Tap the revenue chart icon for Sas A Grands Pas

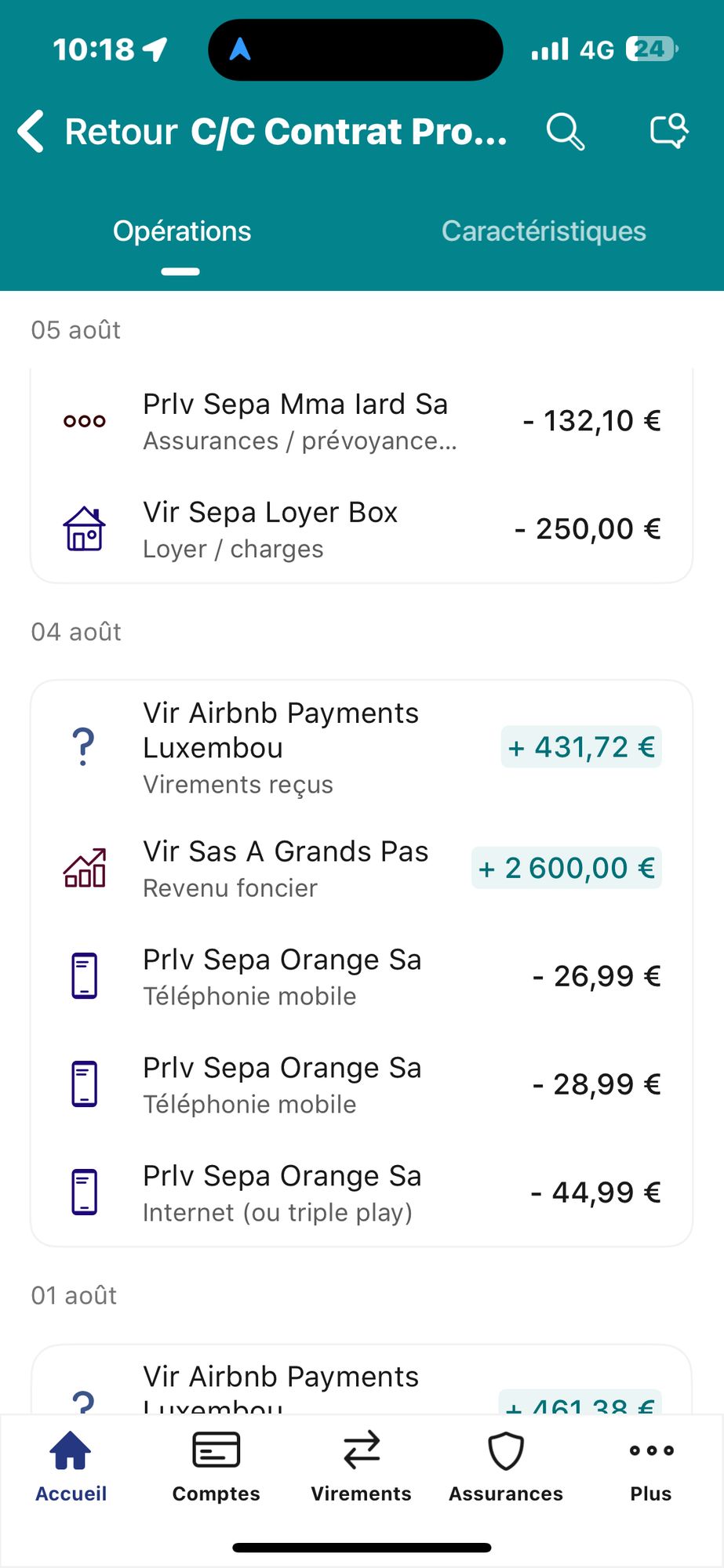84,868
